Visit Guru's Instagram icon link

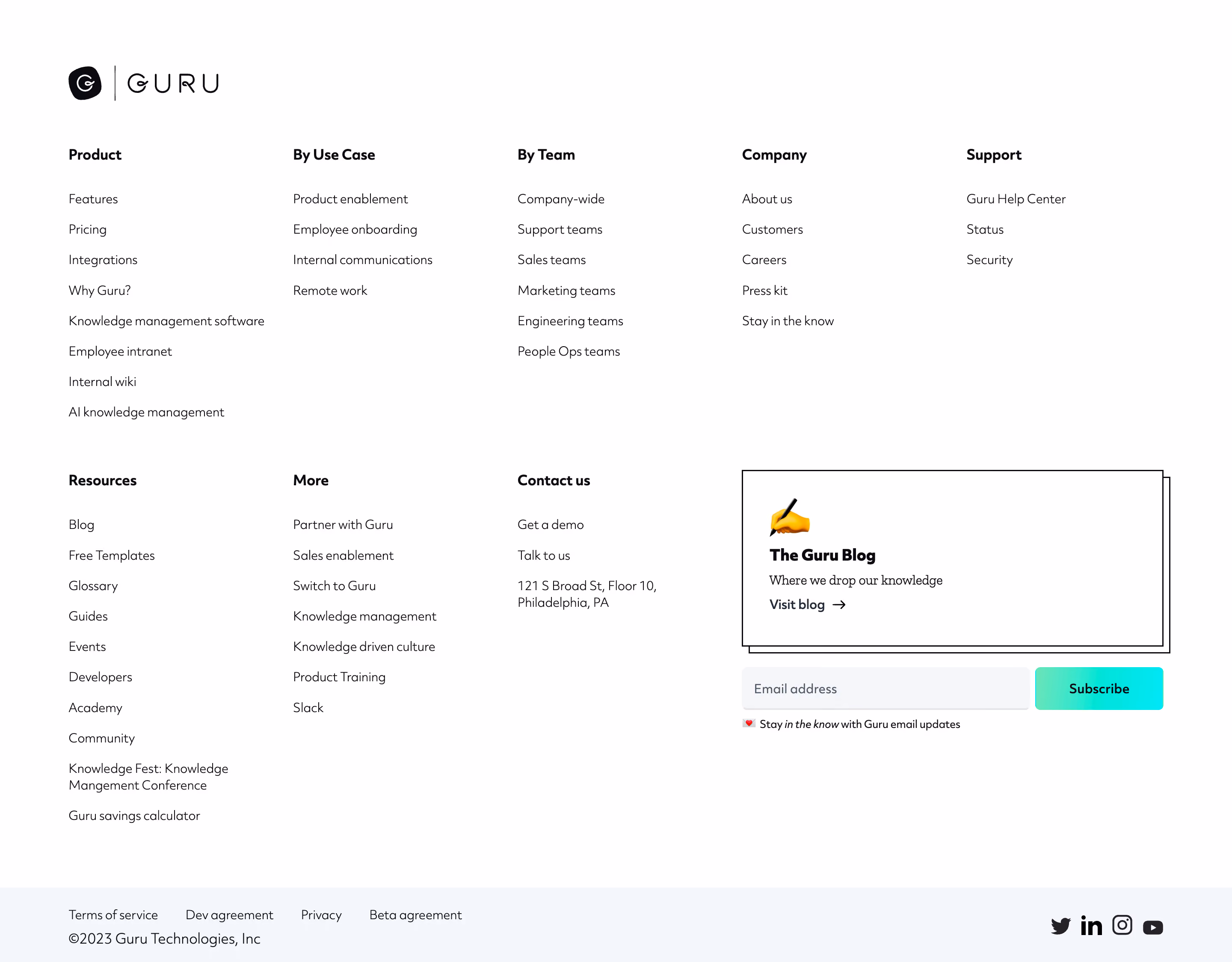click(1122, 925)
